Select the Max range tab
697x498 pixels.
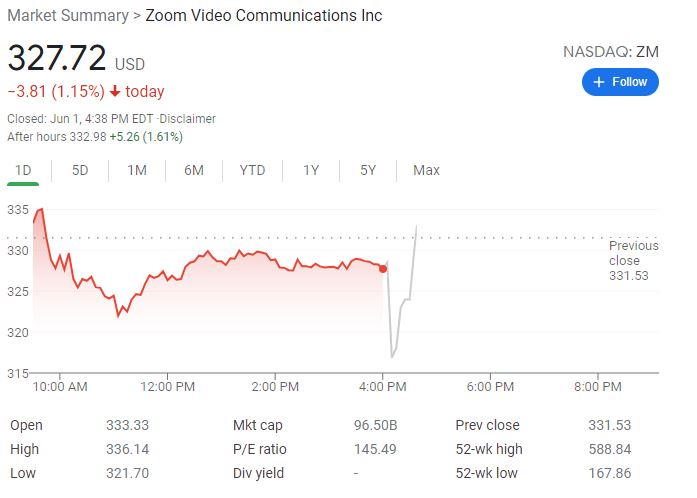coord(426,170)
